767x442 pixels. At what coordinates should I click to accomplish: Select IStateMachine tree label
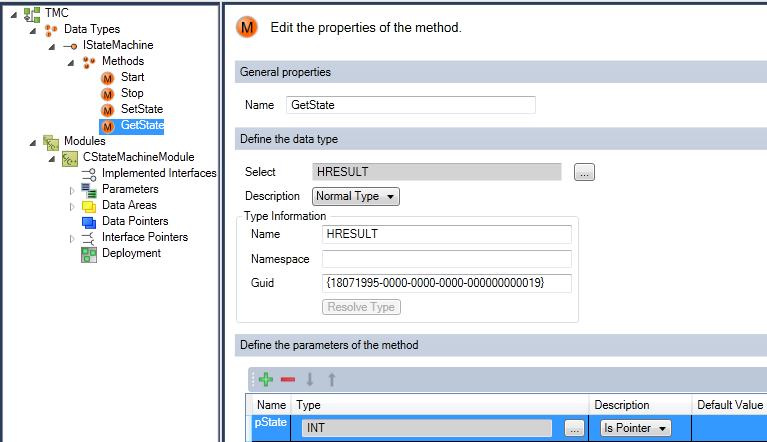[118, 45]
